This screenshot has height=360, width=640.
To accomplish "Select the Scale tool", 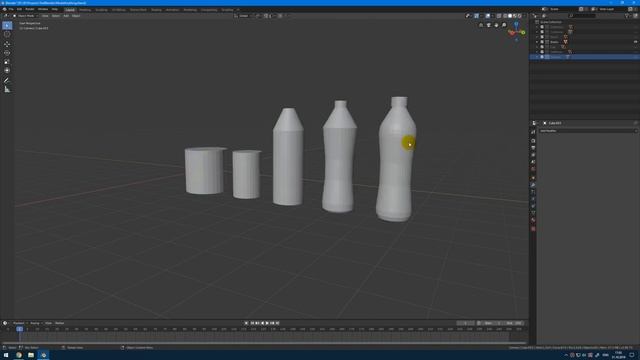I will coord(7,62).
